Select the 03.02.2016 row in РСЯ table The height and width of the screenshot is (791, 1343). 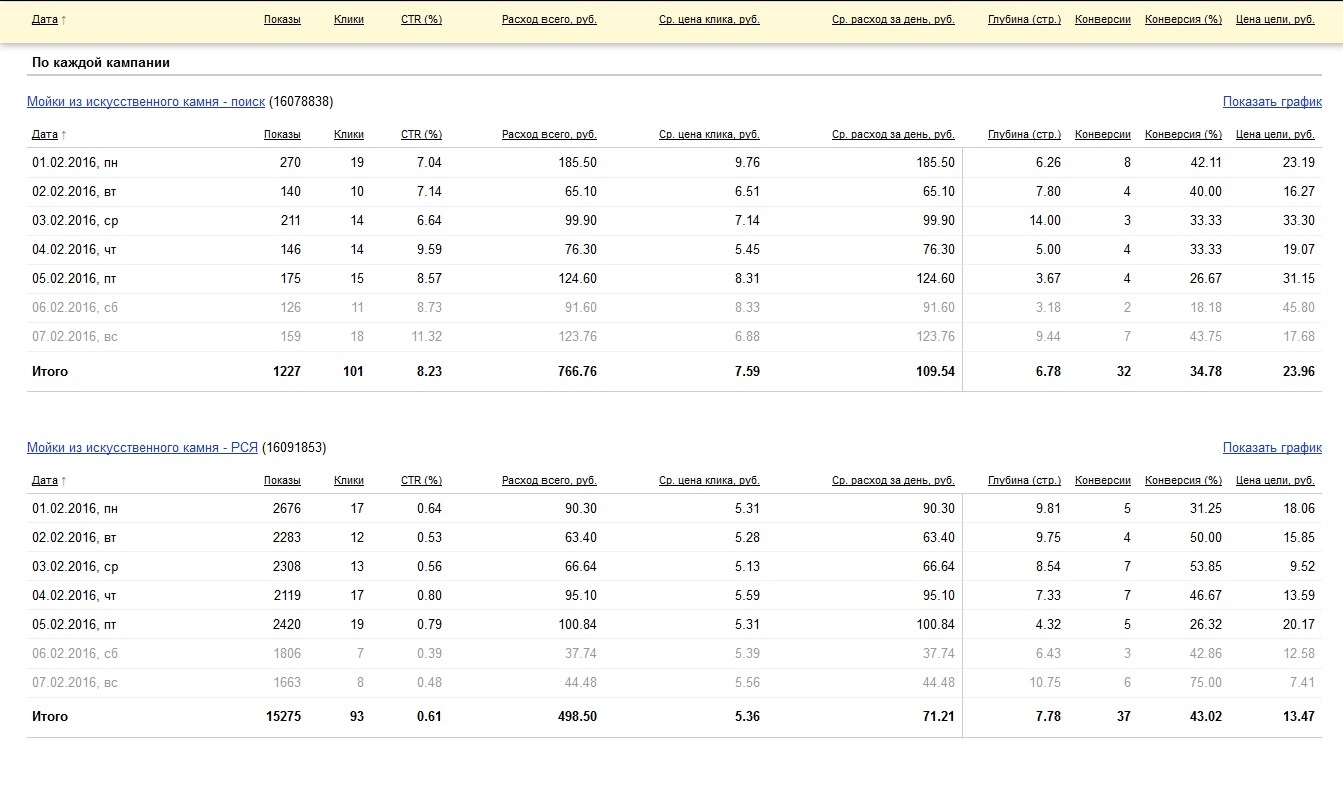coord(75,567)
